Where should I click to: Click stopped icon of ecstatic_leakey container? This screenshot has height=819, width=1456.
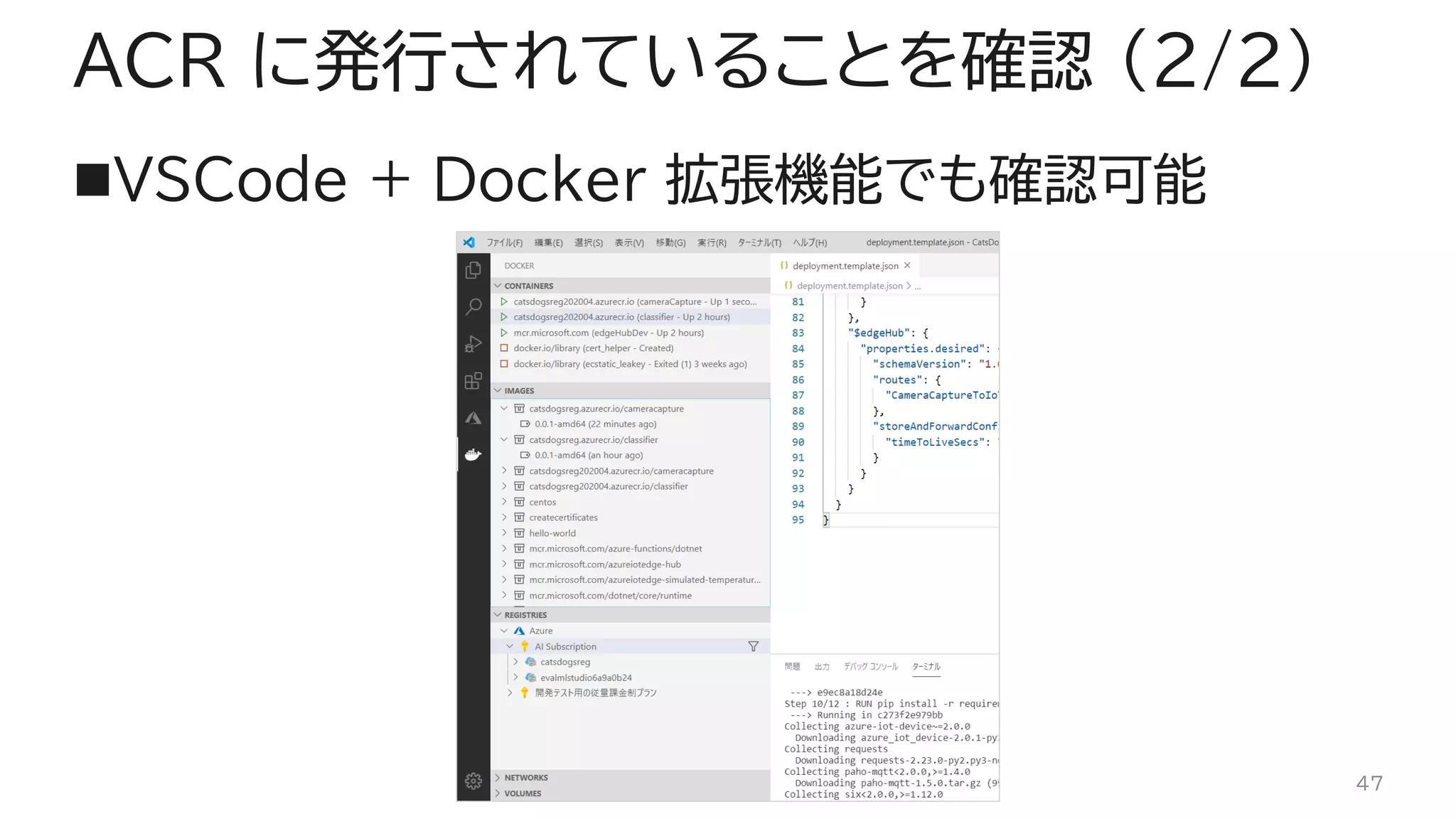pyautogui.click(x=504, y=364)
